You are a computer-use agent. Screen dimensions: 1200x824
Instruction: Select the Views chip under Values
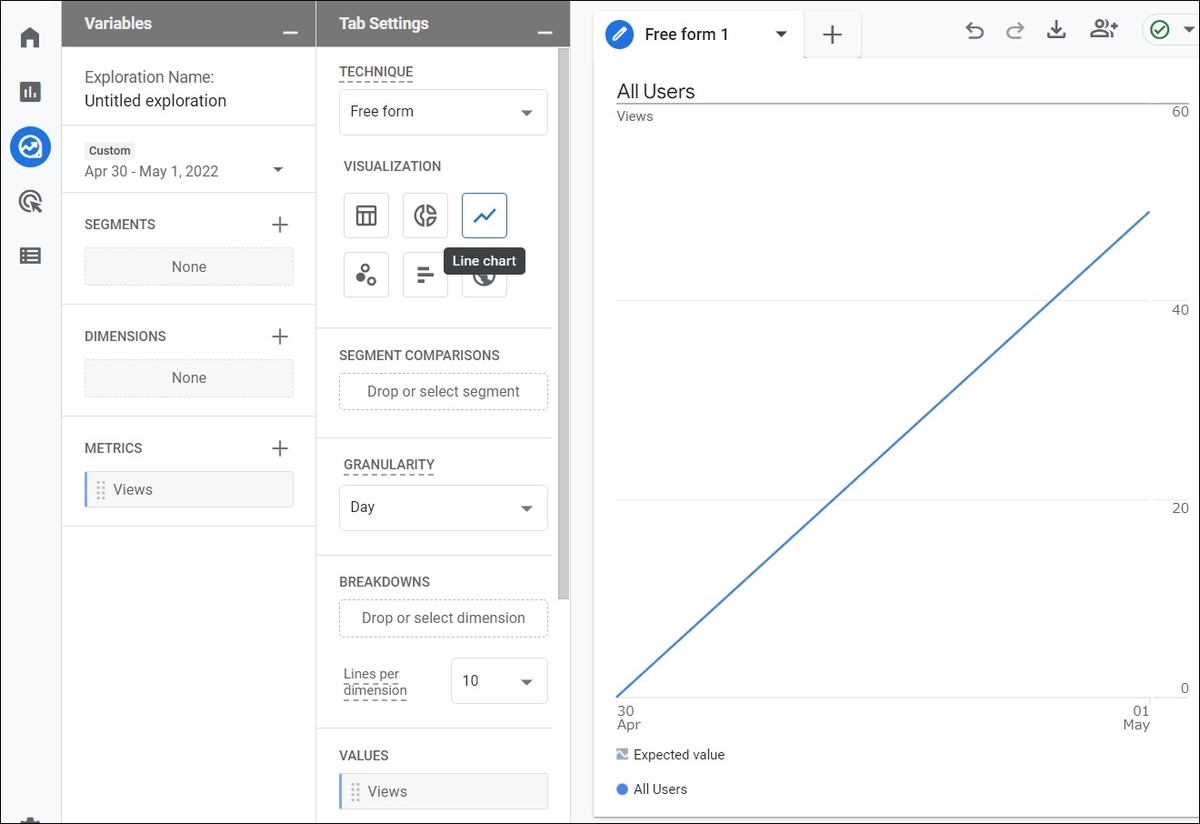point(443,791)
